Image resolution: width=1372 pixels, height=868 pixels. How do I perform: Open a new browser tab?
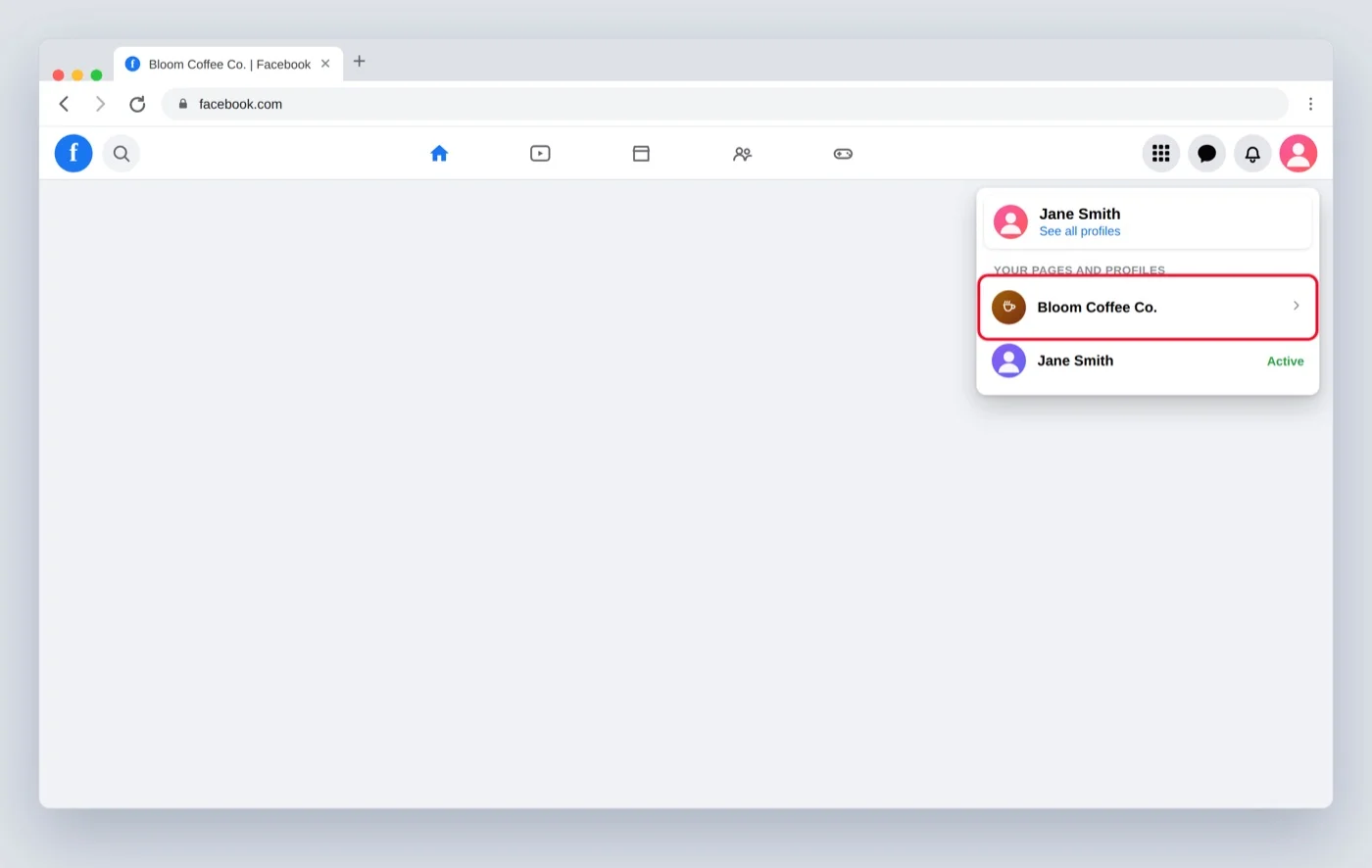click(360, 61)
